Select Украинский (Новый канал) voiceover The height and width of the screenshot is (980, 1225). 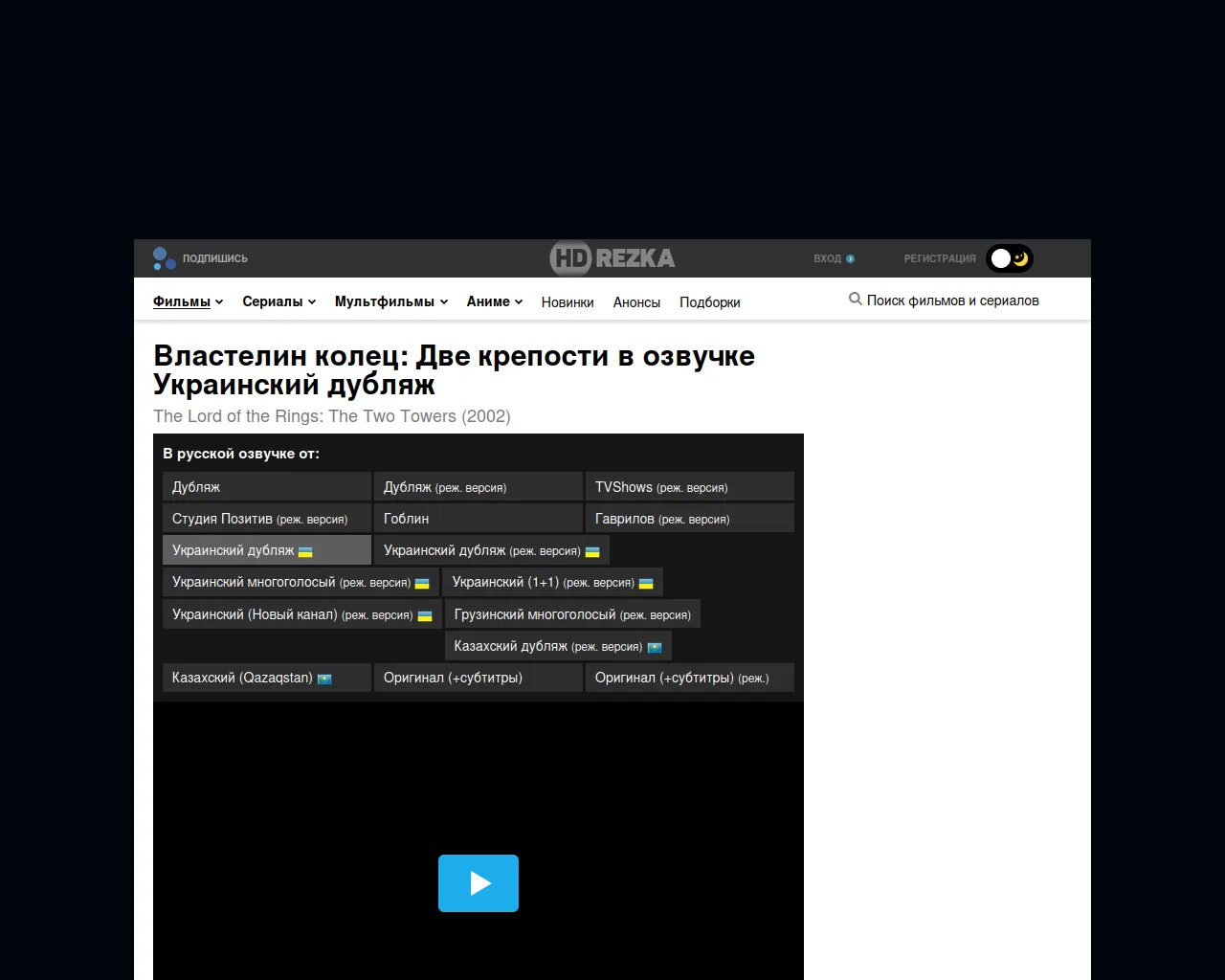(302, 614)
